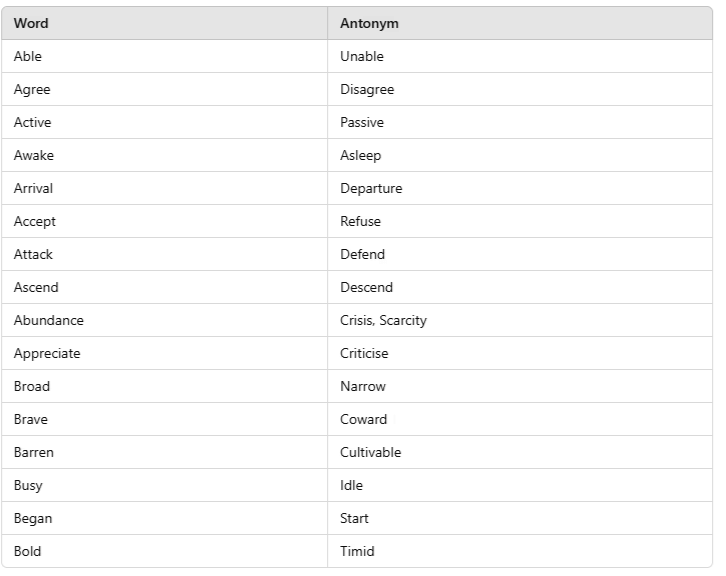726x576 pixels.
Task: Click the word Brave
Action: click(x=31, y=419)
